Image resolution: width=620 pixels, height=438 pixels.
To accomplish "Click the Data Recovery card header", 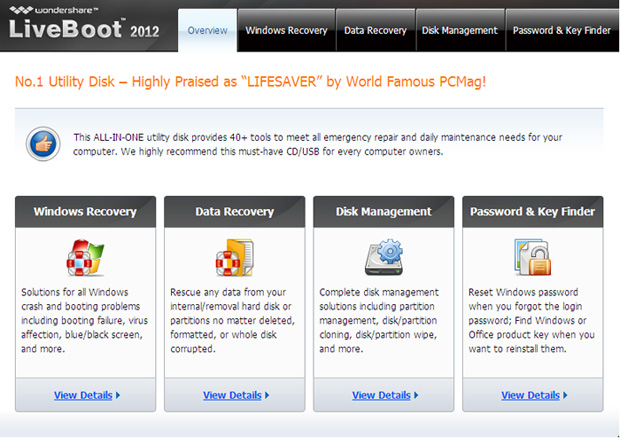I will 234,211.
